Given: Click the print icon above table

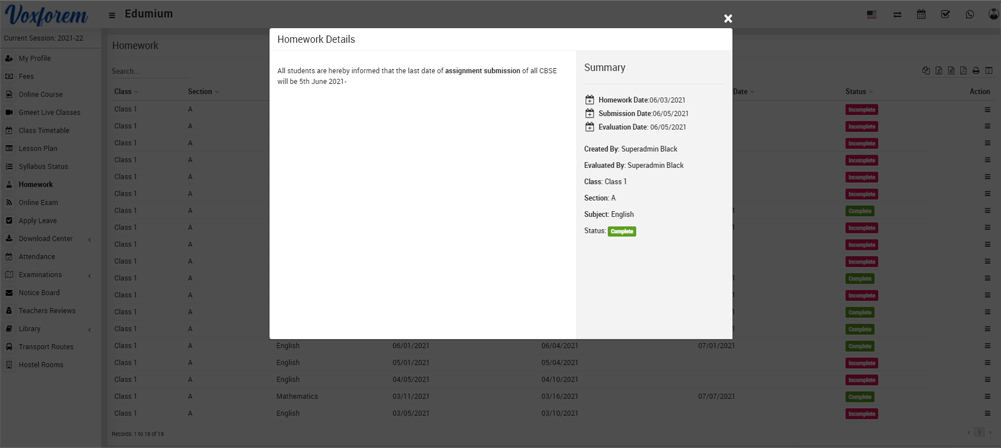Looking at the screenshot, I should point(976,71).
